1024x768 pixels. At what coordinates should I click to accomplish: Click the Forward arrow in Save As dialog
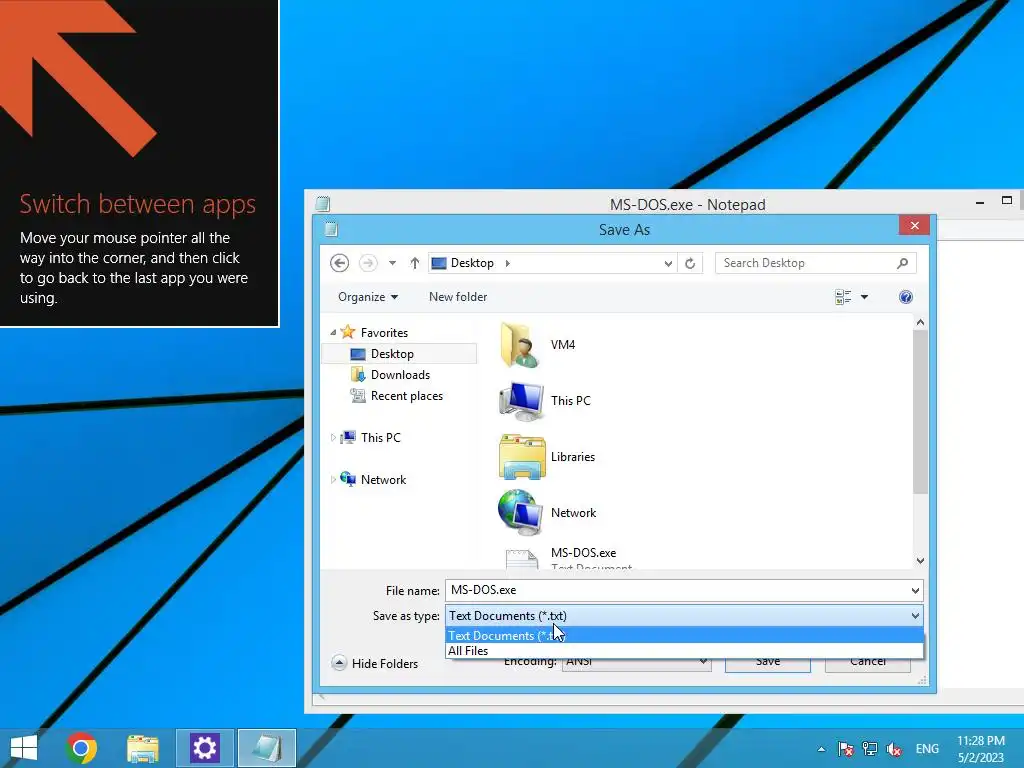click(368, 263)
